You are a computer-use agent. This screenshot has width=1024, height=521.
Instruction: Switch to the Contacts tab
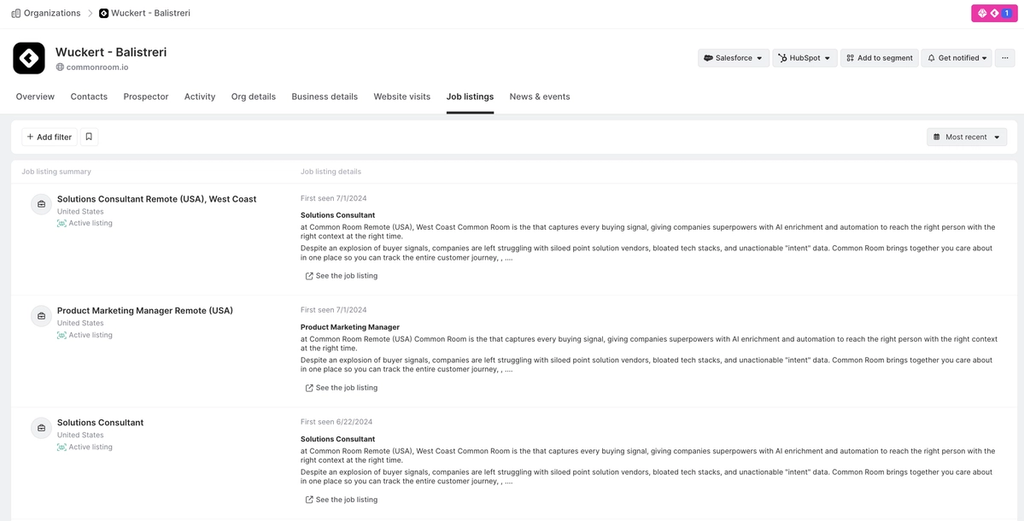[x=89, y=97]
